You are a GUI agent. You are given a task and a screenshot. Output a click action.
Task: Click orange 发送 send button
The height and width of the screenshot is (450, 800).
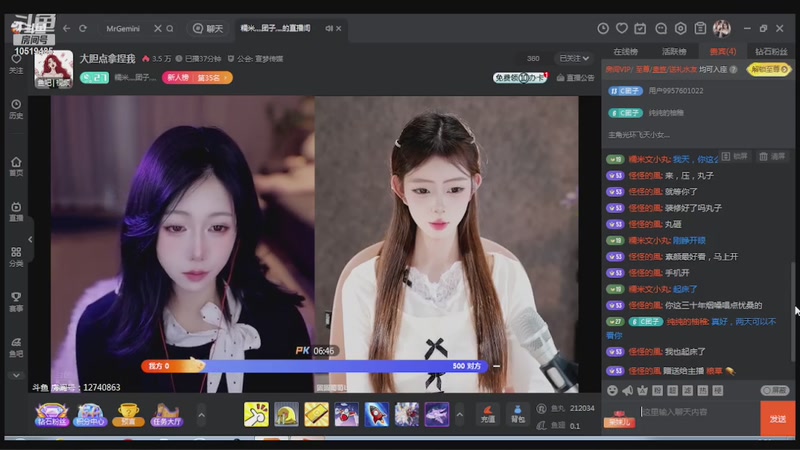click(778, 419)
